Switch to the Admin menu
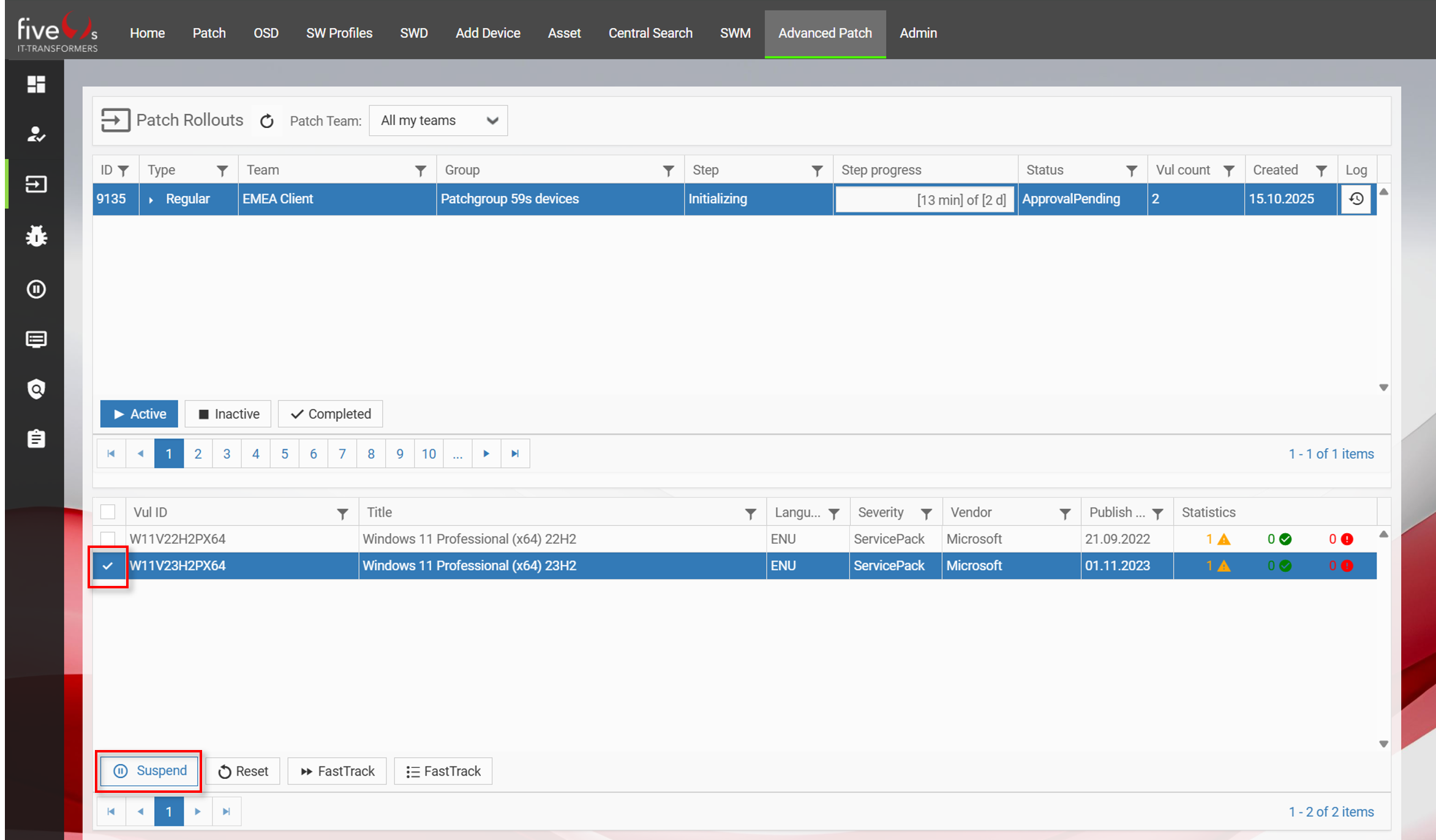Screen dimensions: 1436x840 tap(917, 33)
